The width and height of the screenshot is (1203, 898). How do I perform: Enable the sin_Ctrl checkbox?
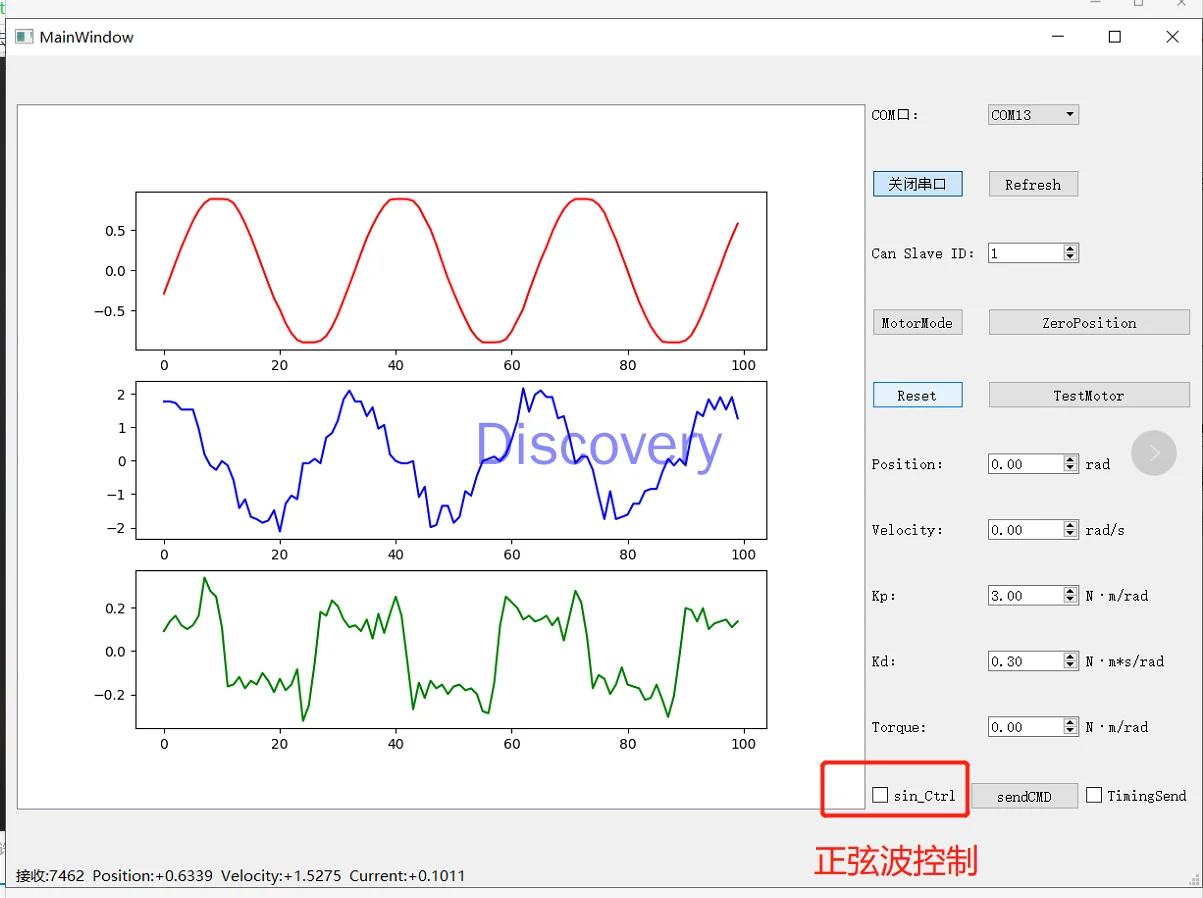click(x=880, y=795)
